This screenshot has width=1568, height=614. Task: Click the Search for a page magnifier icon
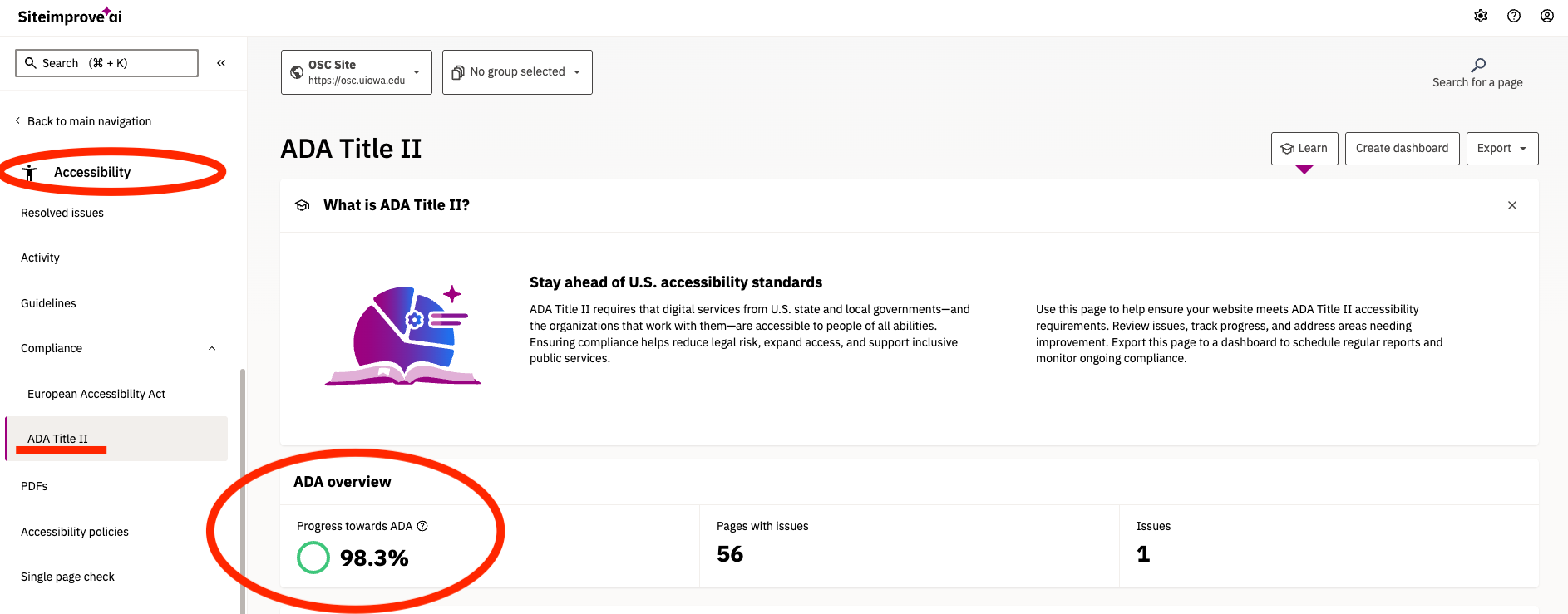(1477, 65)
